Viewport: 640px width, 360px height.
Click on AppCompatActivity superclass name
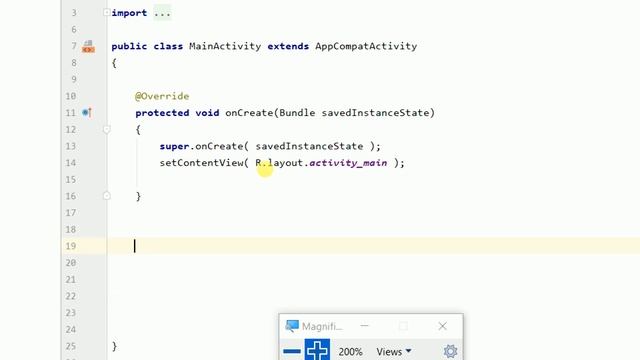(366, 46)
